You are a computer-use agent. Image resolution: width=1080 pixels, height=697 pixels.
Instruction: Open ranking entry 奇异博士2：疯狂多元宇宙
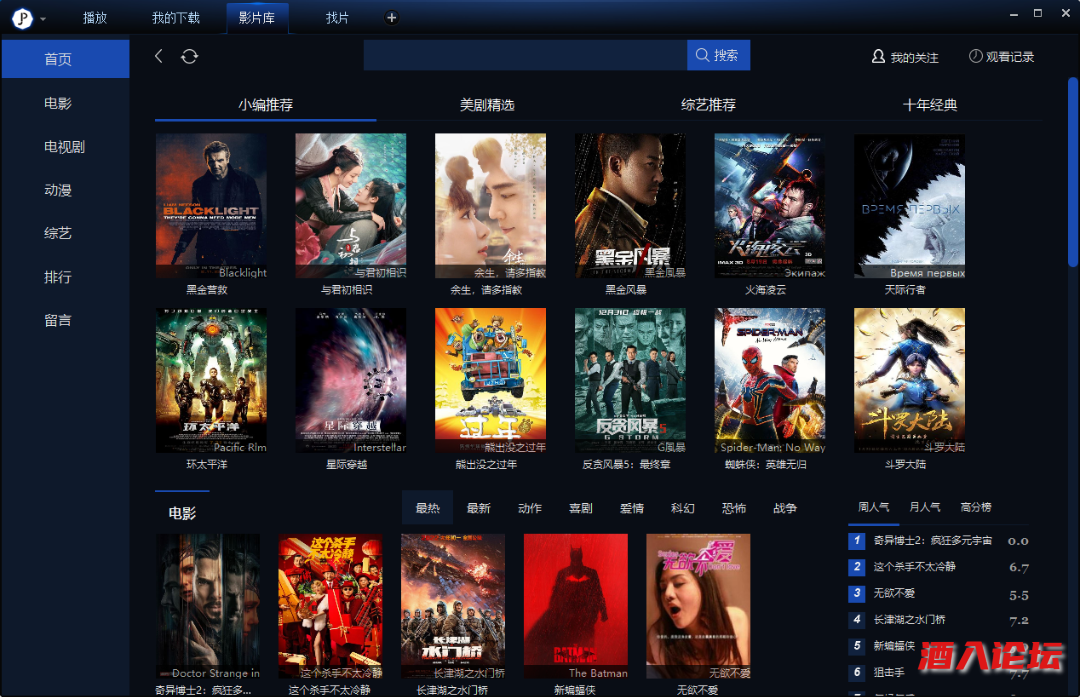click(933, 541)
